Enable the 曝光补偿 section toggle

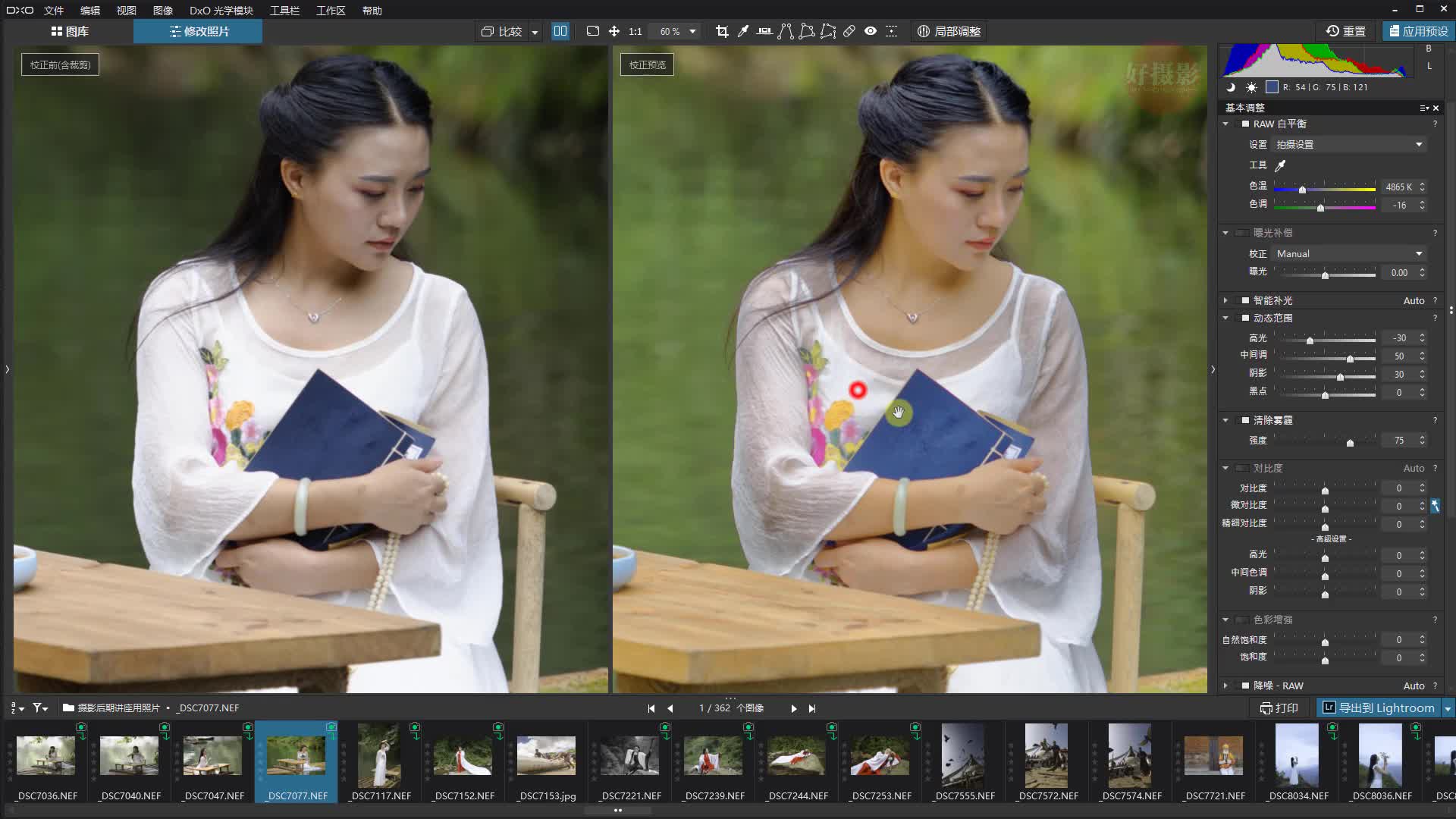1242,233
